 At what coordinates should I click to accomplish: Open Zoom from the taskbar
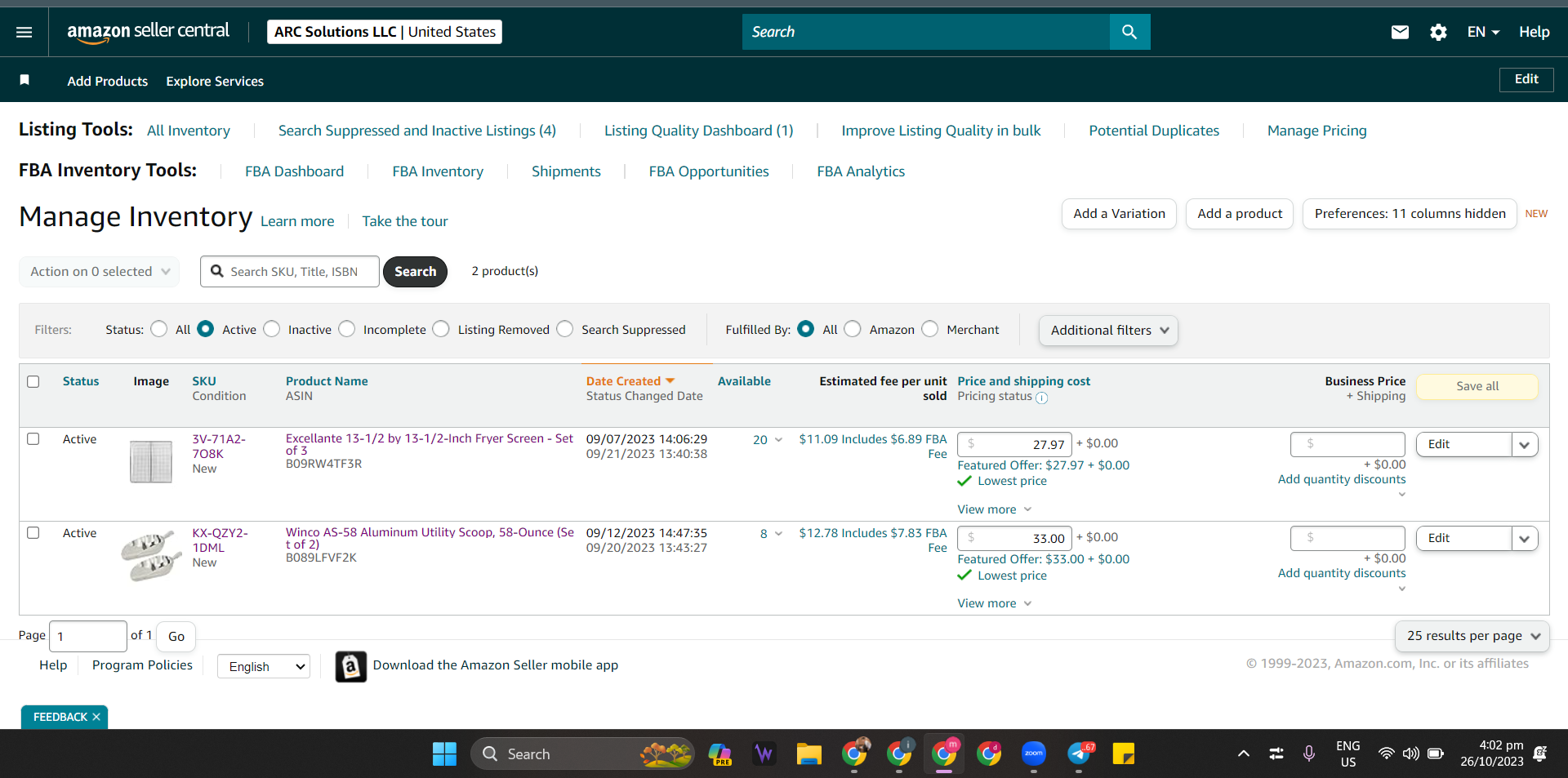[1034, 754]
